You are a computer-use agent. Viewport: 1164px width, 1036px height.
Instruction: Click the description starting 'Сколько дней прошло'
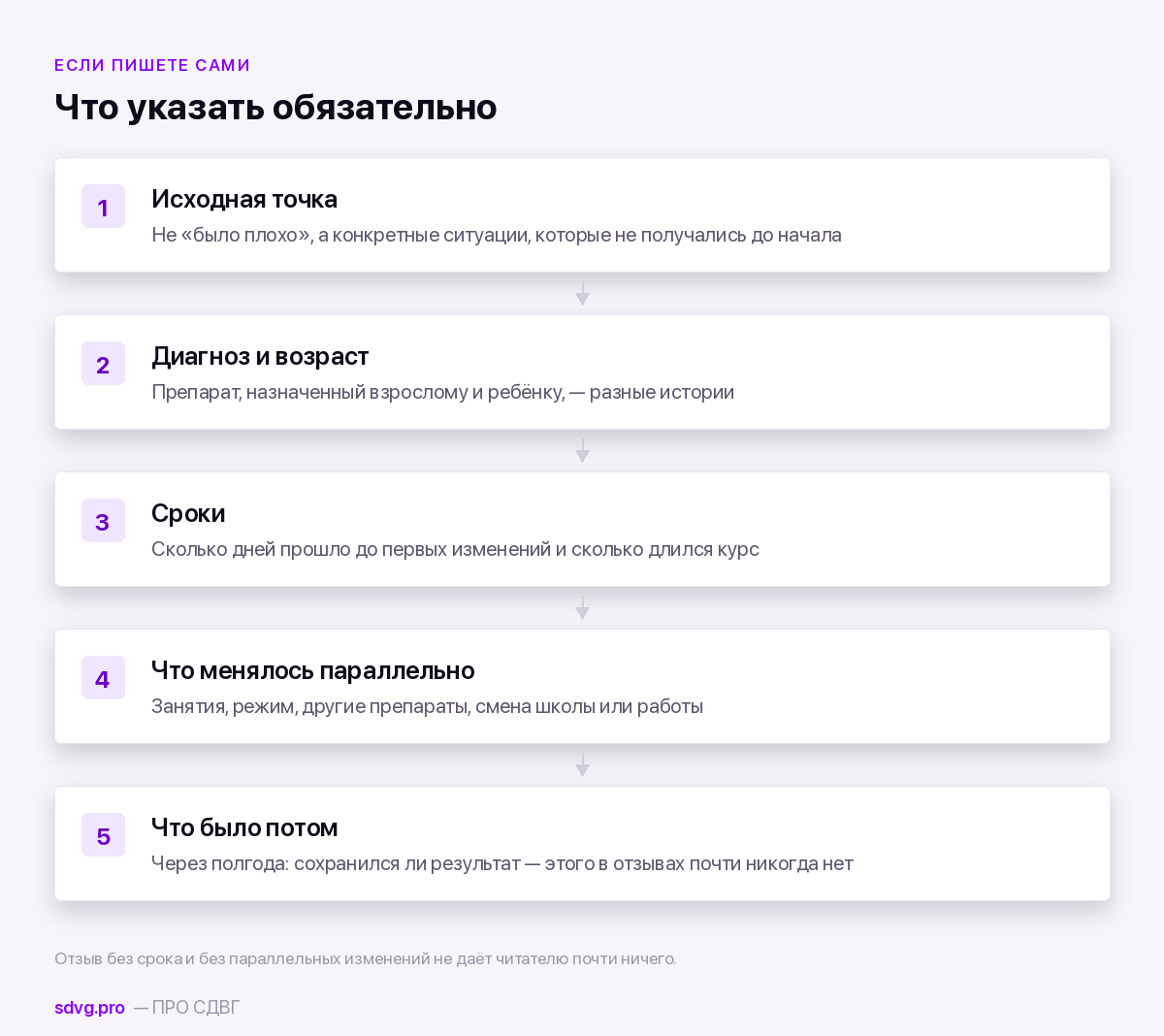(x=455, y=549)
